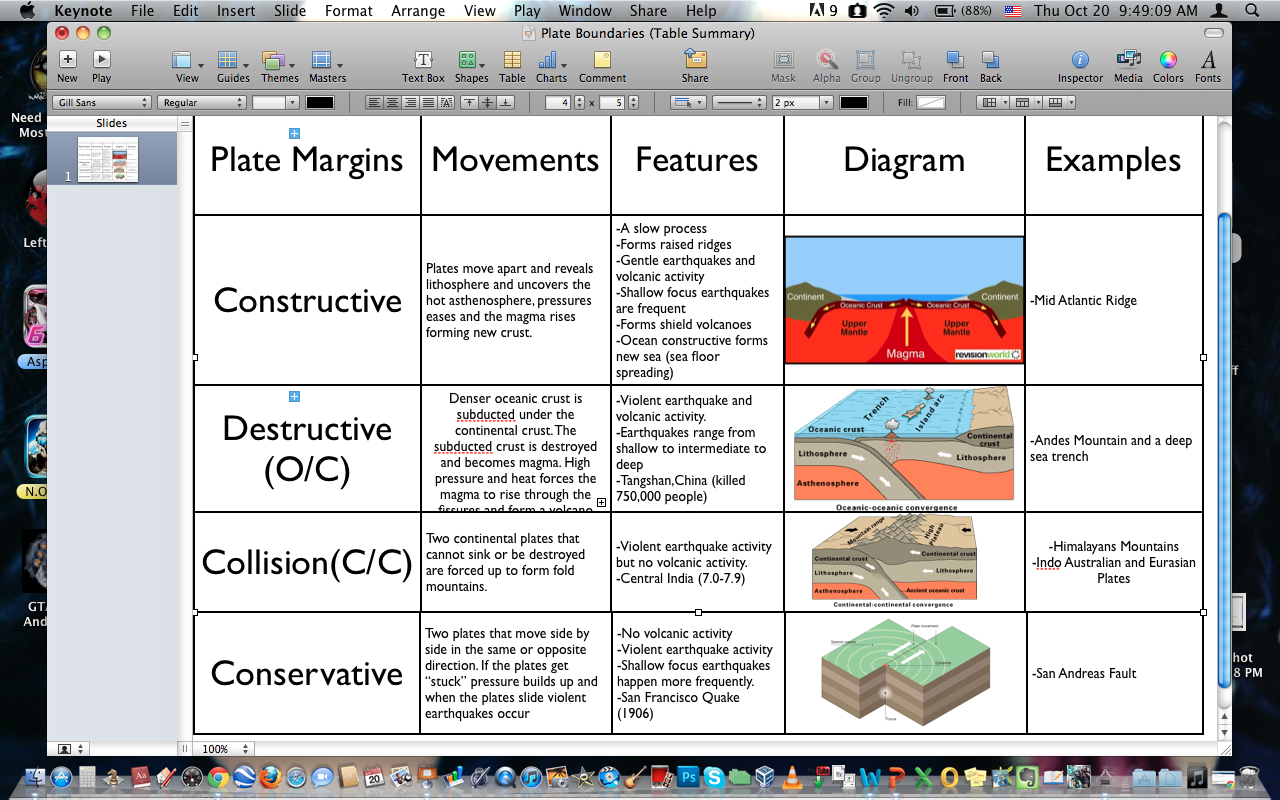Open the Gill Sans font family dropdown

click(x=101, y=102)
